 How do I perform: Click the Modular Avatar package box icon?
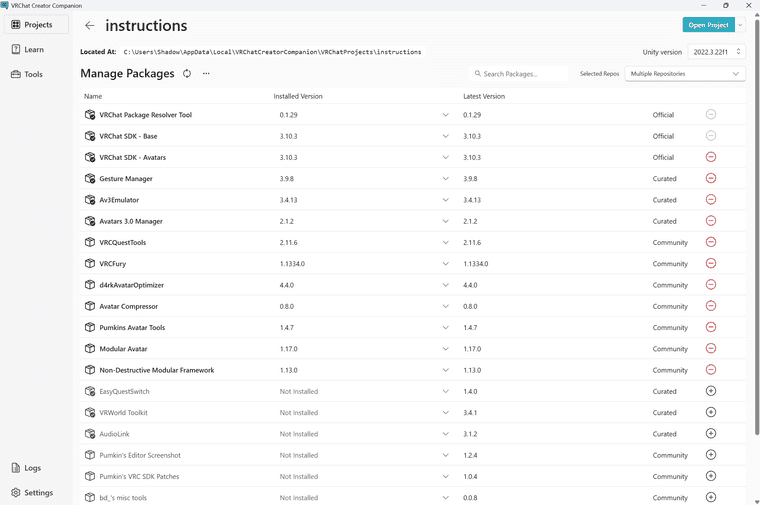[90, 349]
